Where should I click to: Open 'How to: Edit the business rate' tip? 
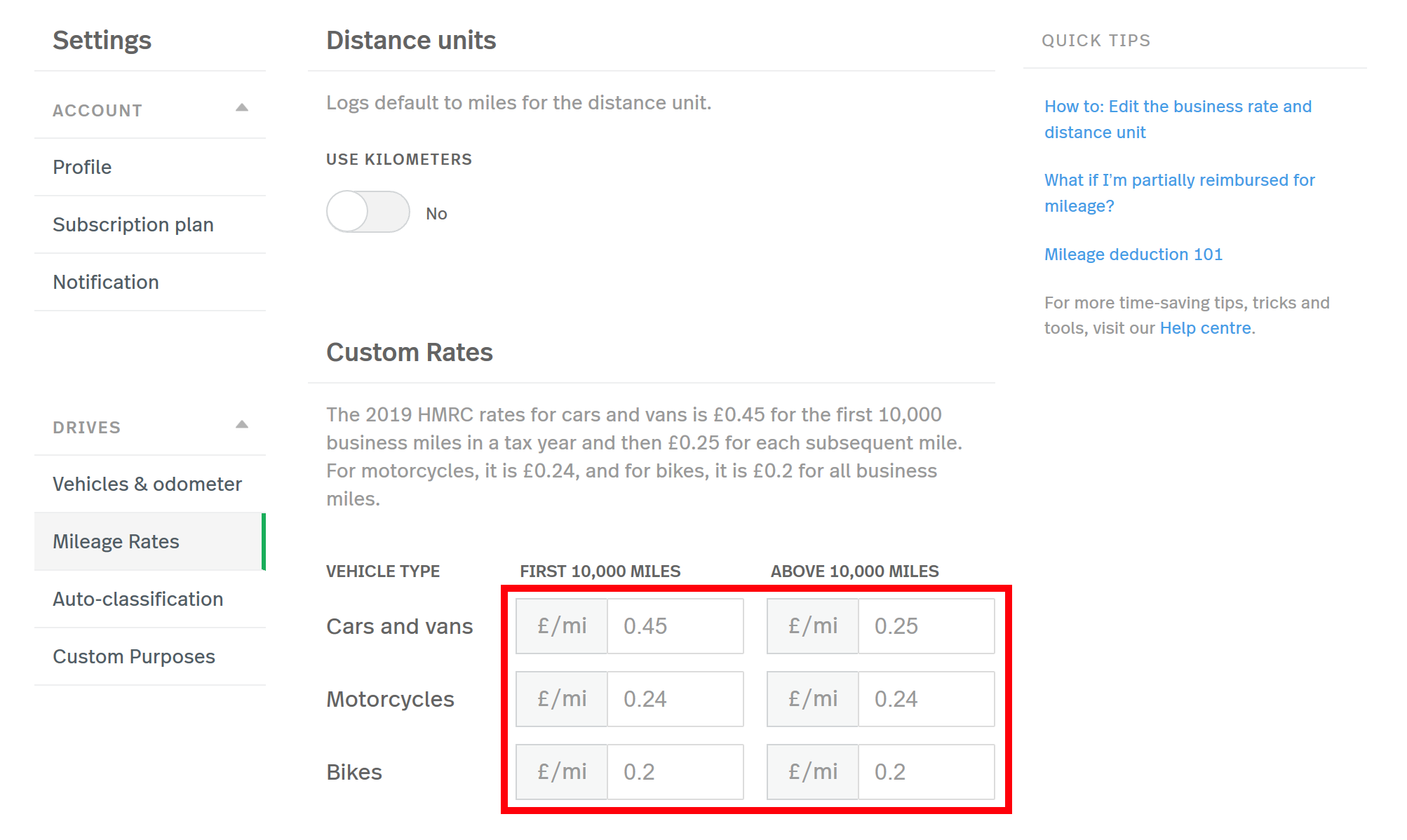pyautogui.click(x=1178, y=119)
